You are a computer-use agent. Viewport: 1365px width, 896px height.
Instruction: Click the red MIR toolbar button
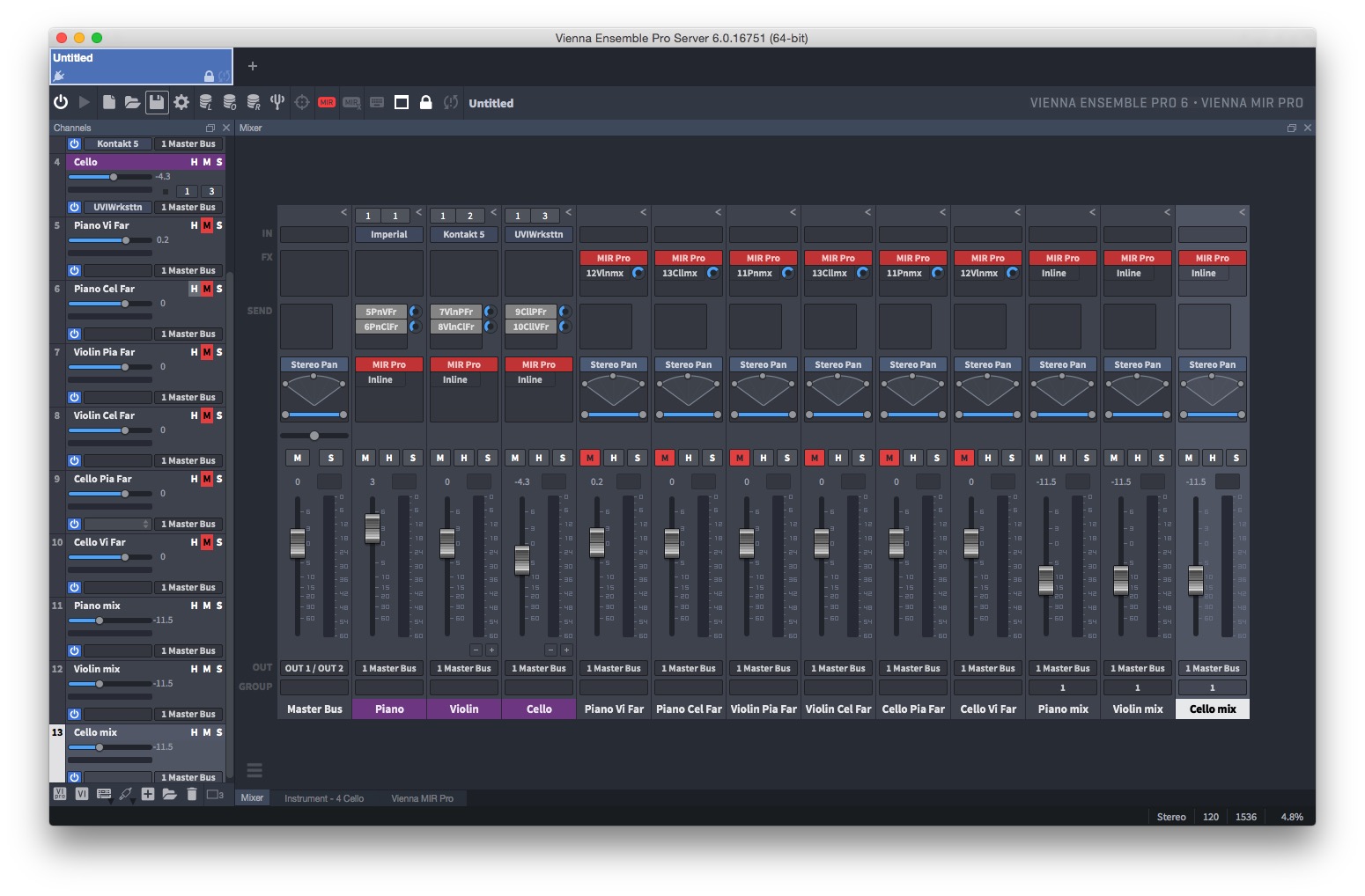click(x=327, y=102)
